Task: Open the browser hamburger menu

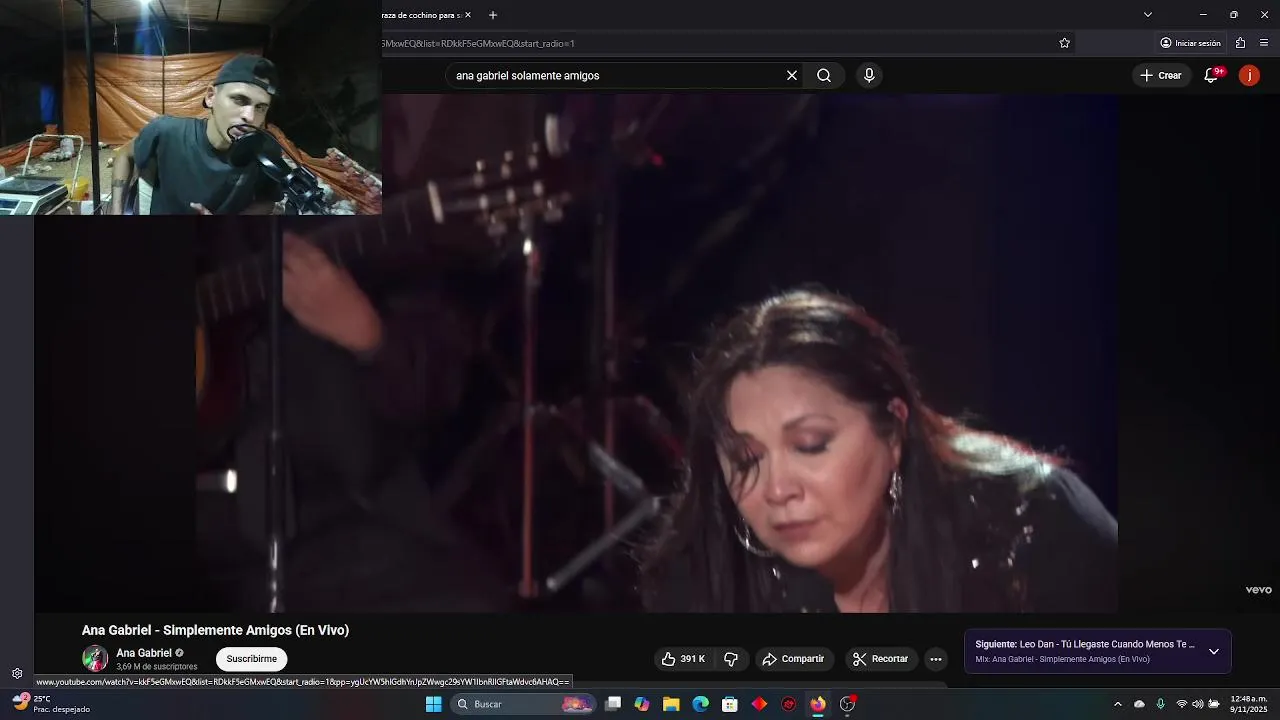Action: pos(1264,43)
